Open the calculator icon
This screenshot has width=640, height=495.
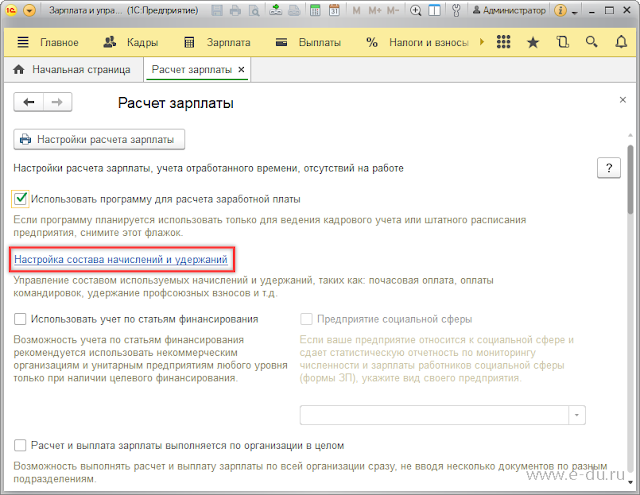[315, 11]
